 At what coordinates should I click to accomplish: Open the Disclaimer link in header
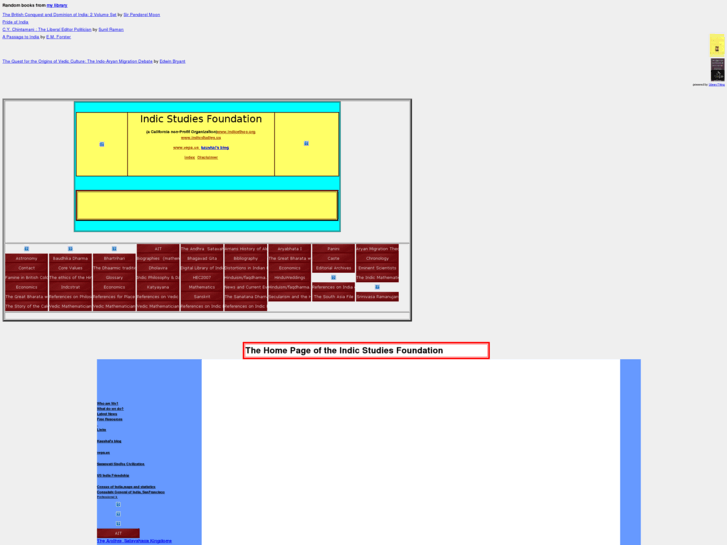point(207,158)
